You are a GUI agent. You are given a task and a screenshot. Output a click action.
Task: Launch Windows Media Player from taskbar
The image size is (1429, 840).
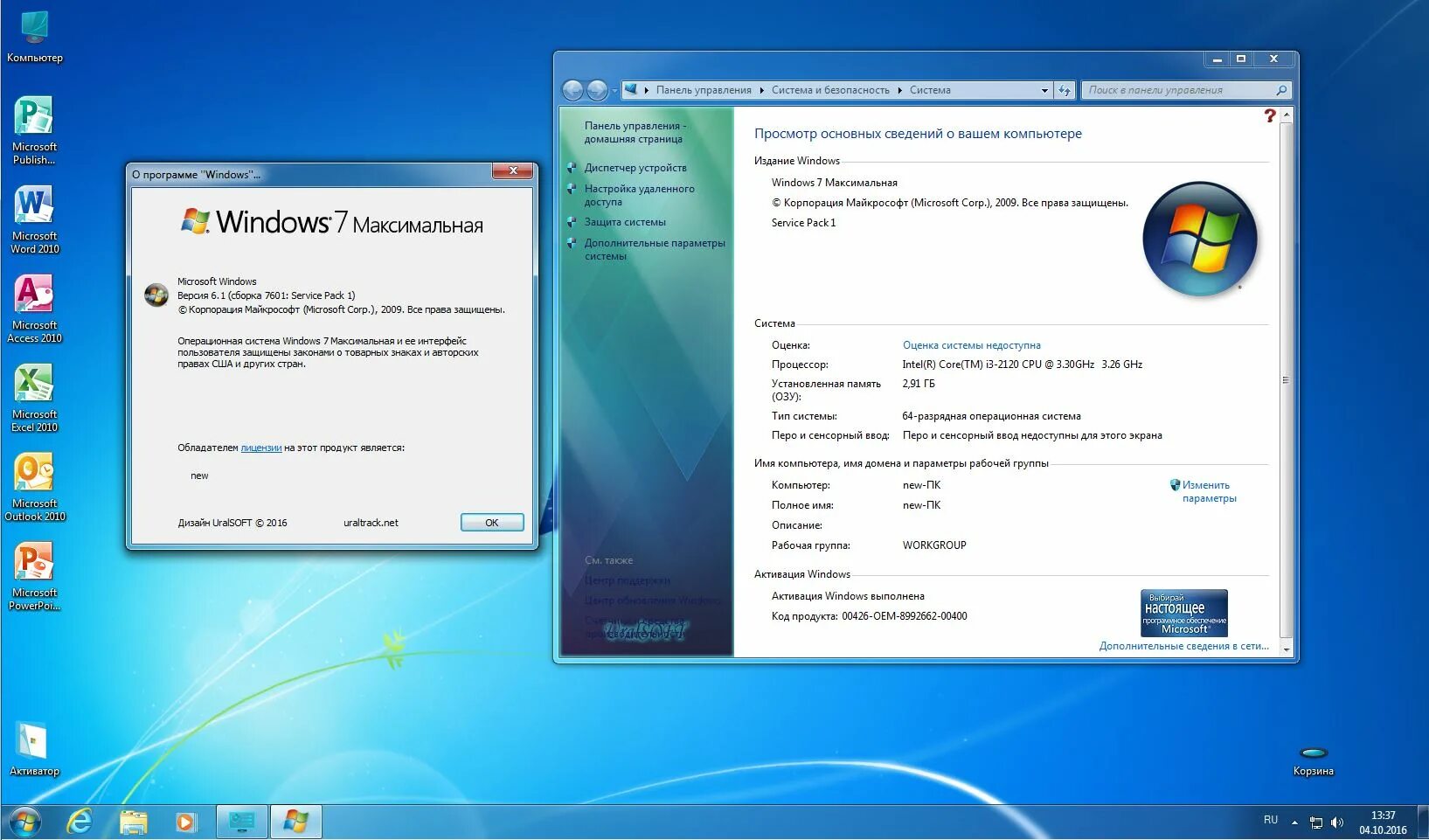[185, 823]
